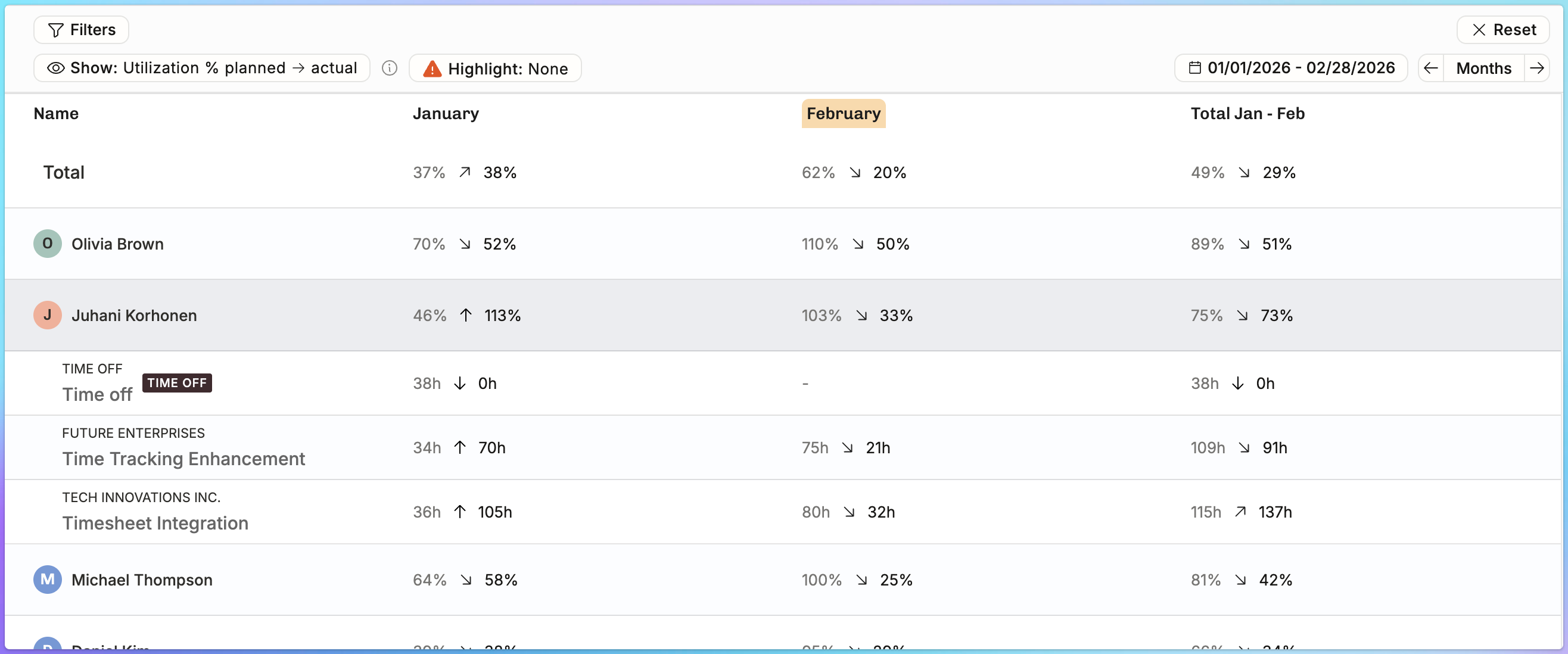This screenshot has width=1568, height=654.
Task: Click Olivia Brown's avatar
Action: 48,244
